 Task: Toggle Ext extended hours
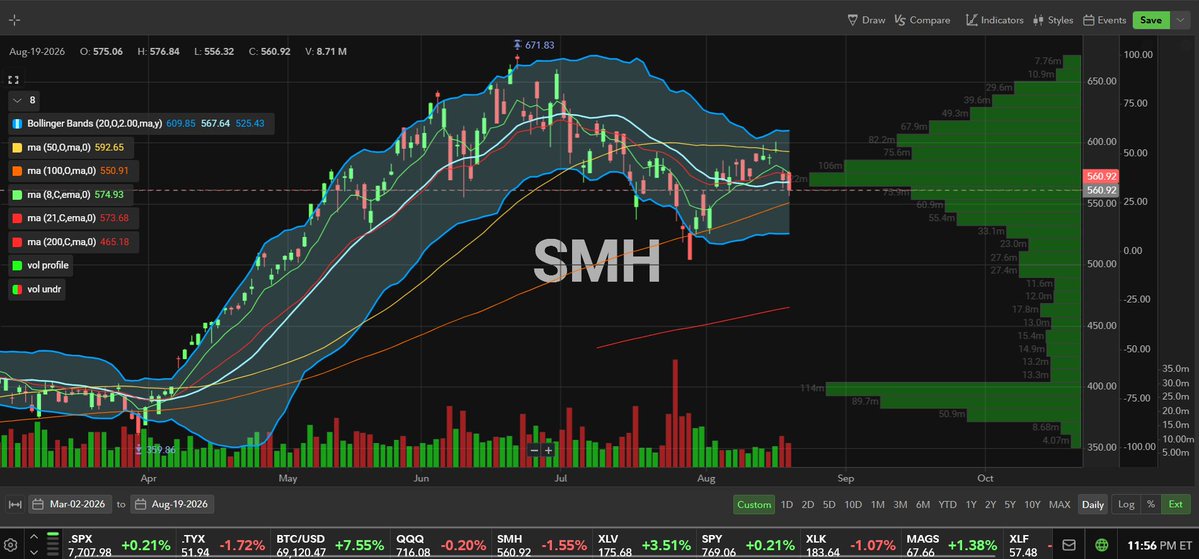[x=1175, y=505]
